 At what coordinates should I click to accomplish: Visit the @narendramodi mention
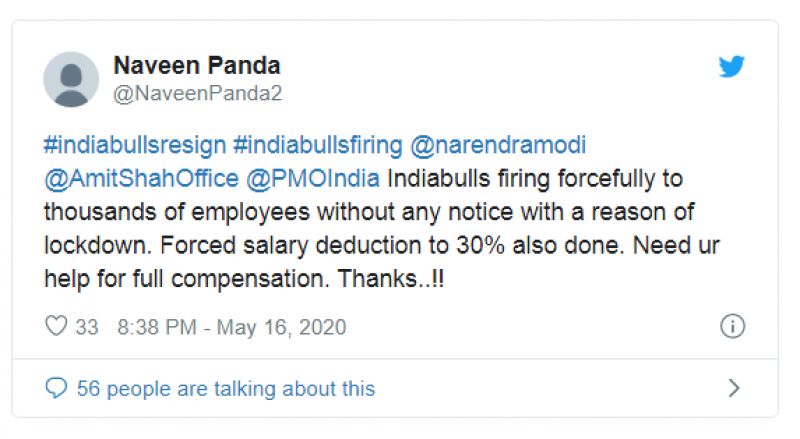pyautogui.click(x=498, y=145)
